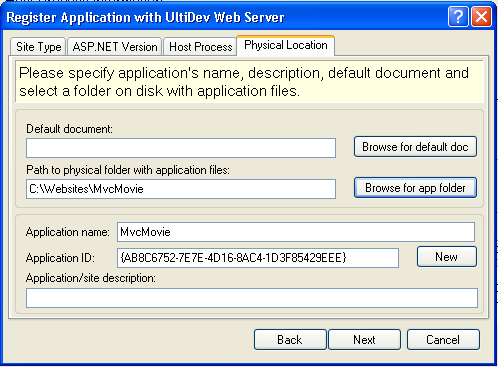498x367 pixels.
Task: Click the "Application name:" label
Action: click(x=68, y=232)
